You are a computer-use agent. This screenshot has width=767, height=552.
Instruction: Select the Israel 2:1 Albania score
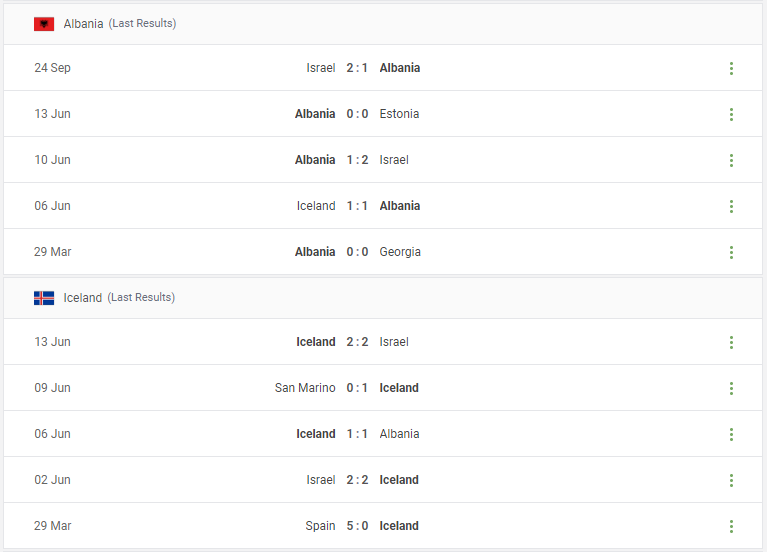pyautogui.click(x=357, y=68)
